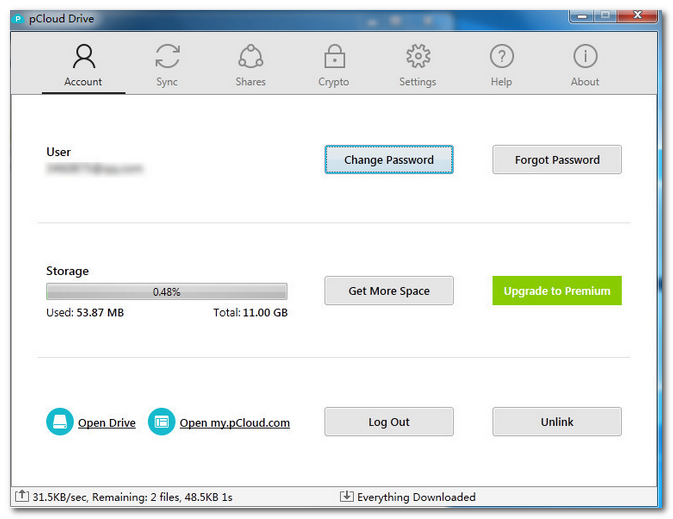Click the Forgot Password button

[557, 160]
